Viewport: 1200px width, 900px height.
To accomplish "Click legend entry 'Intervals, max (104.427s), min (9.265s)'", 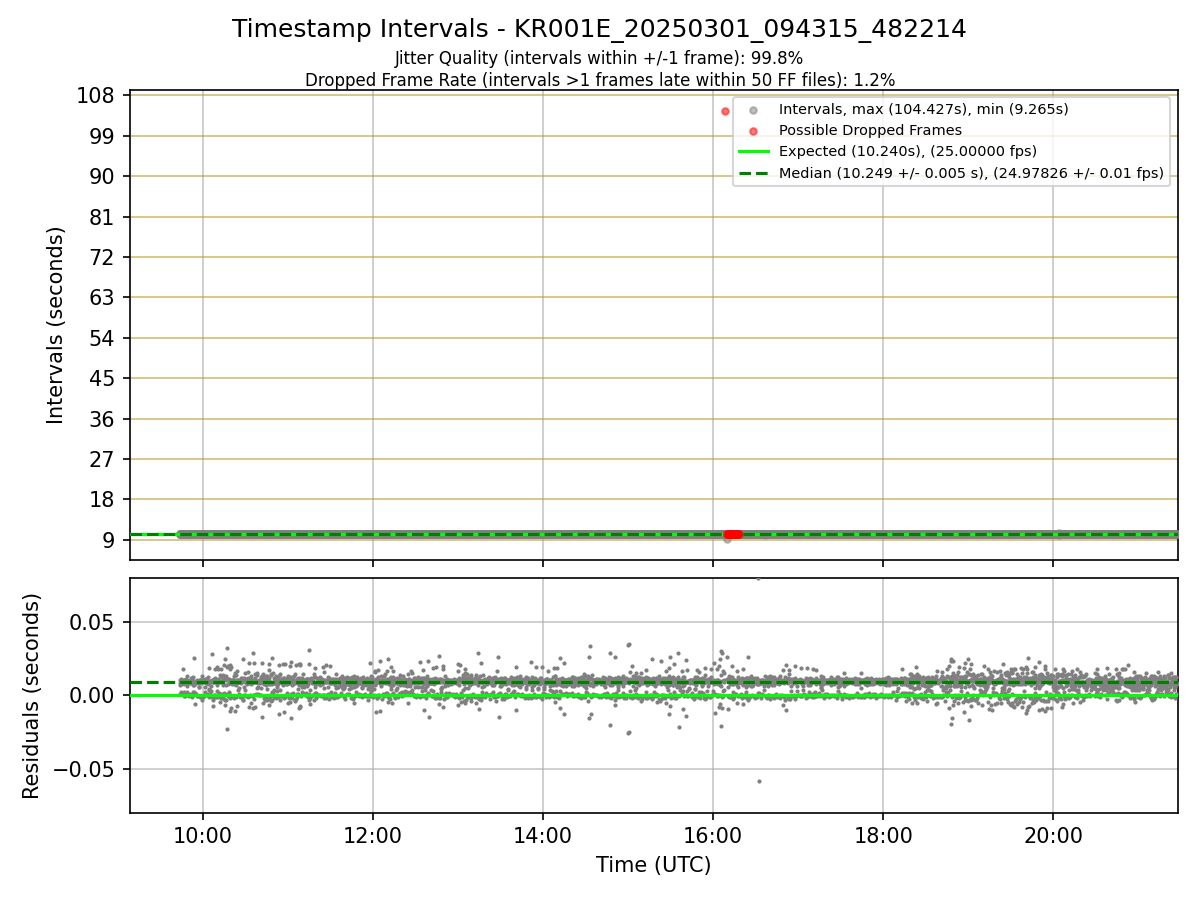I will (x=923, y=110).
